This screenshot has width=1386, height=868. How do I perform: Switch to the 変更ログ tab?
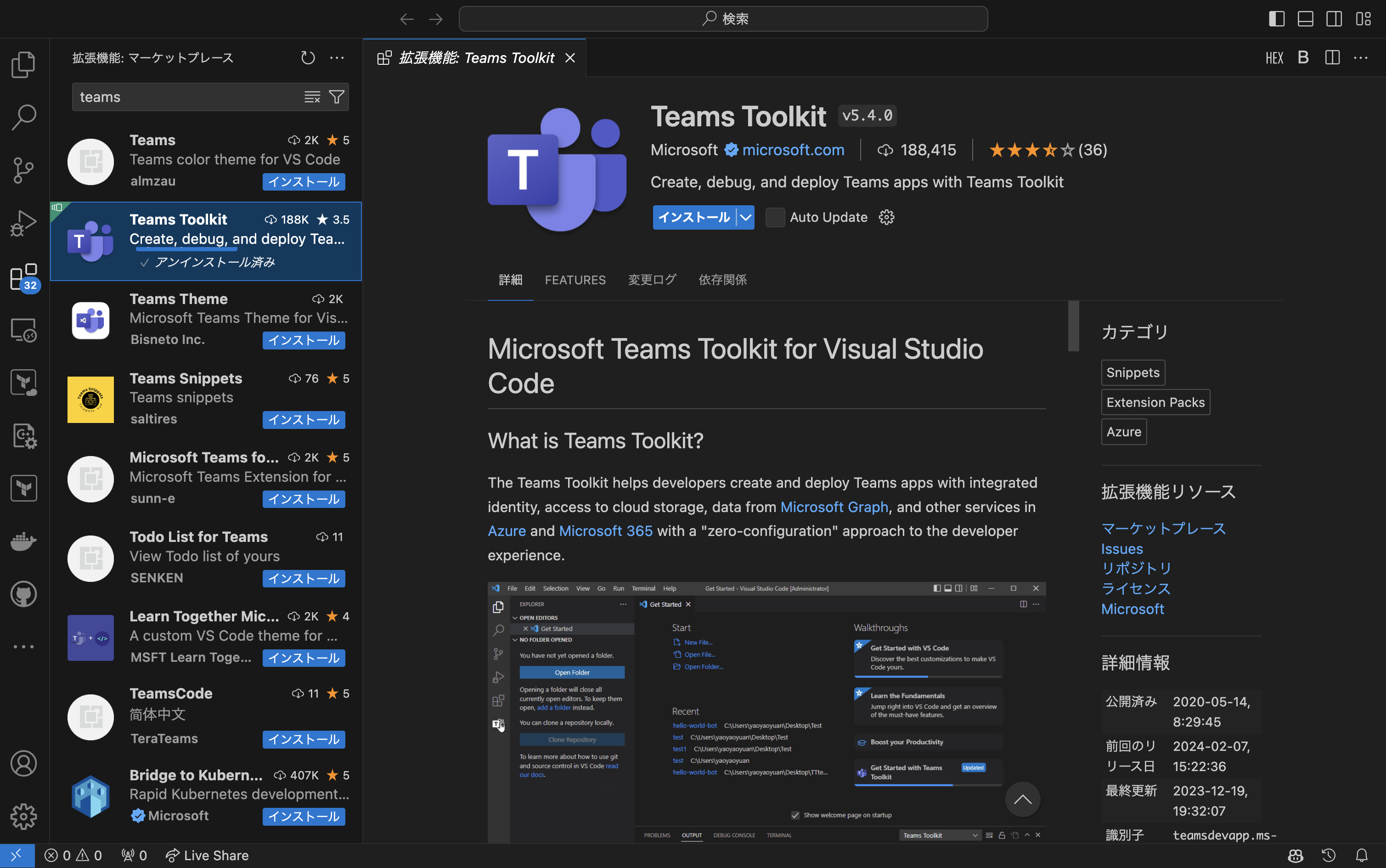[652, 280]
